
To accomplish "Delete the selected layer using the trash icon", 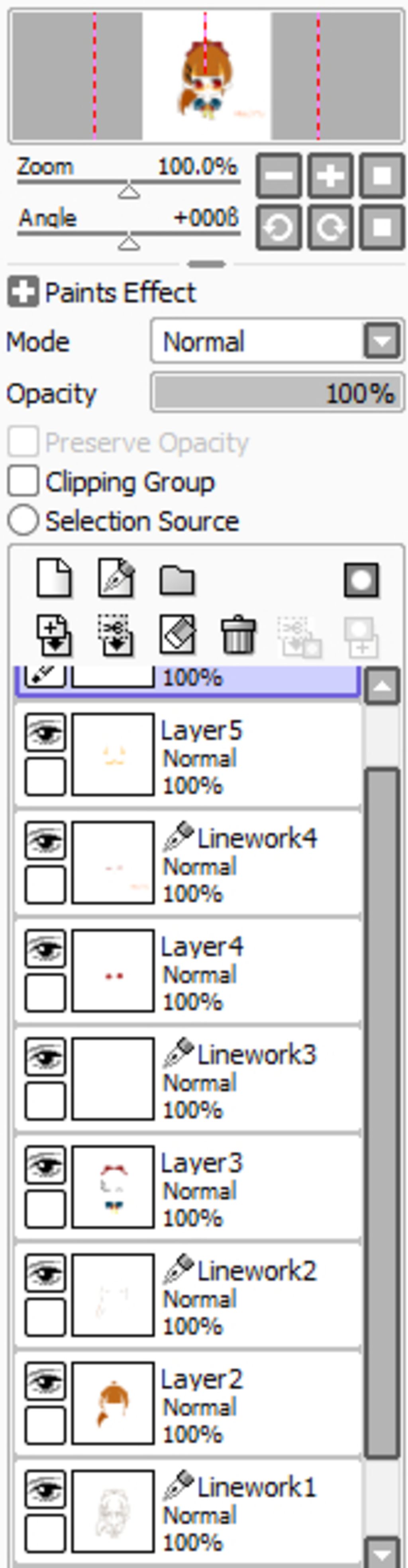I will (x=238, y=635).
